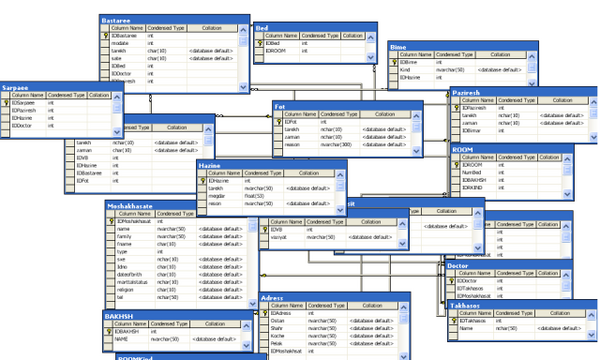Click the Collation header in Hazine table
Screen dimensions: 600x360
(x=309, y=173)
